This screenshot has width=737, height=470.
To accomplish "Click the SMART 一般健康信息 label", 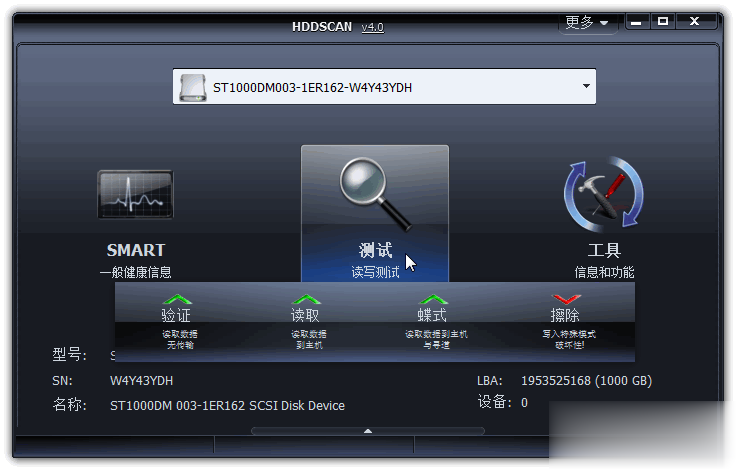I will pos(135,261).
